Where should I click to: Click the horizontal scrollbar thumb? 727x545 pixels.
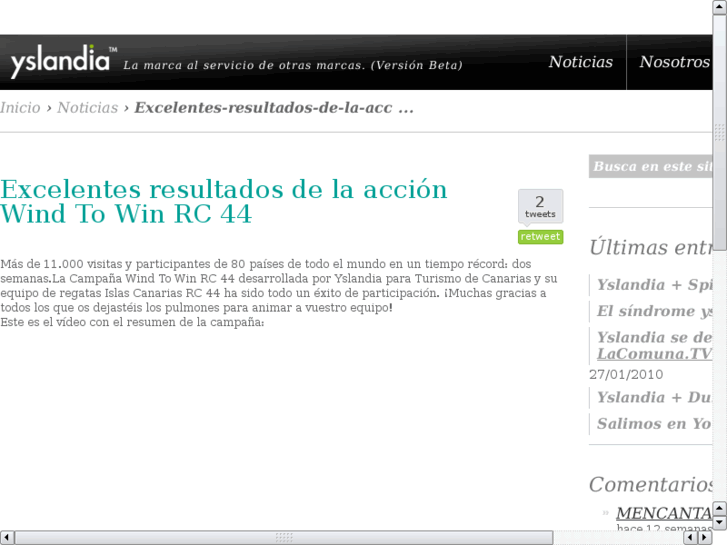click(x=284, y=538)
